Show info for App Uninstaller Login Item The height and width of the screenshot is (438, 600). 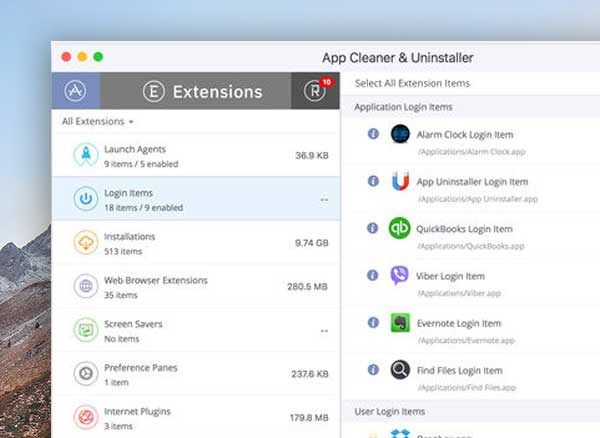pyautogui.click(x=373, y=181)
